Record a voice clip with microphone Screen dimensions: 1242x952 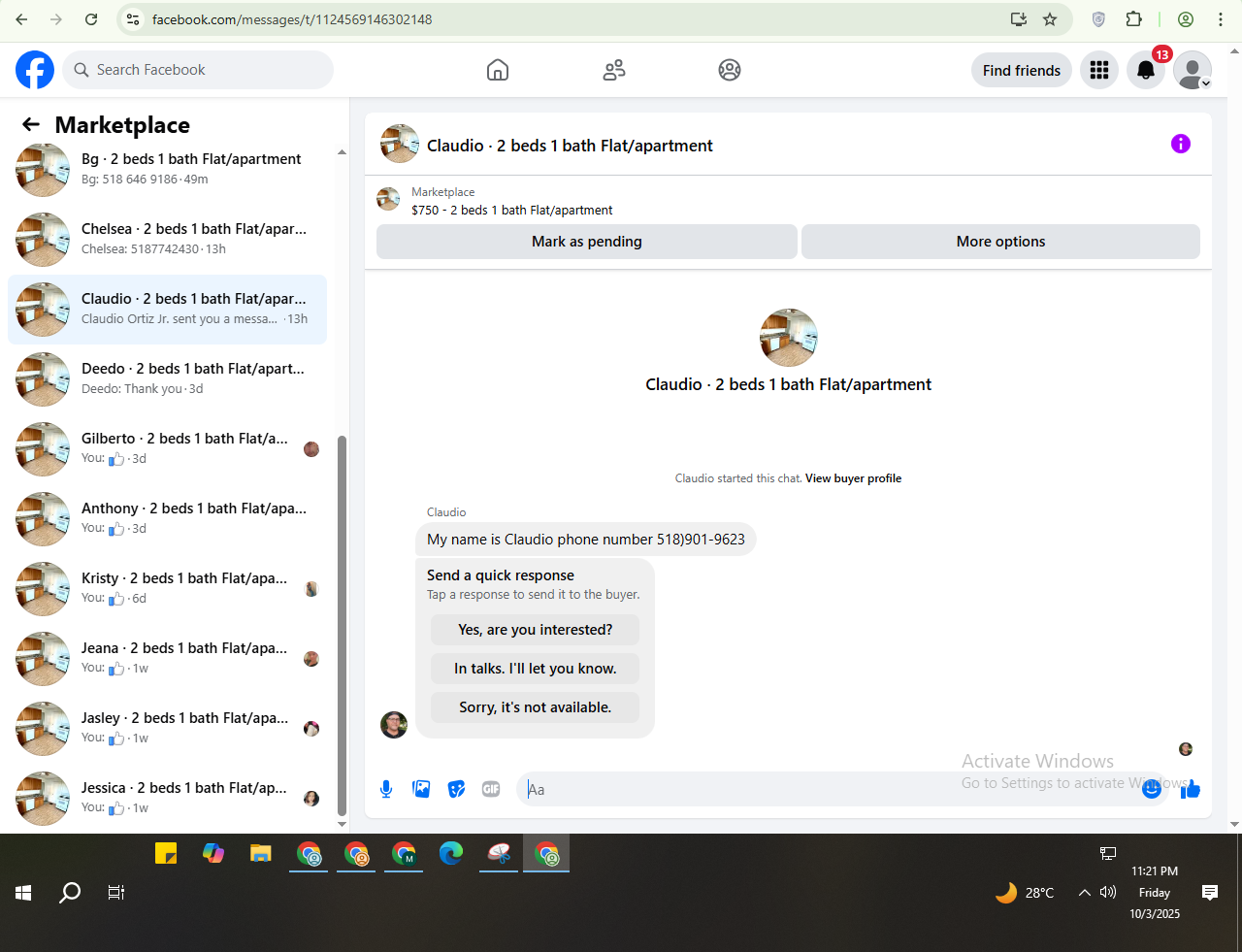click(x=386, y=789)
